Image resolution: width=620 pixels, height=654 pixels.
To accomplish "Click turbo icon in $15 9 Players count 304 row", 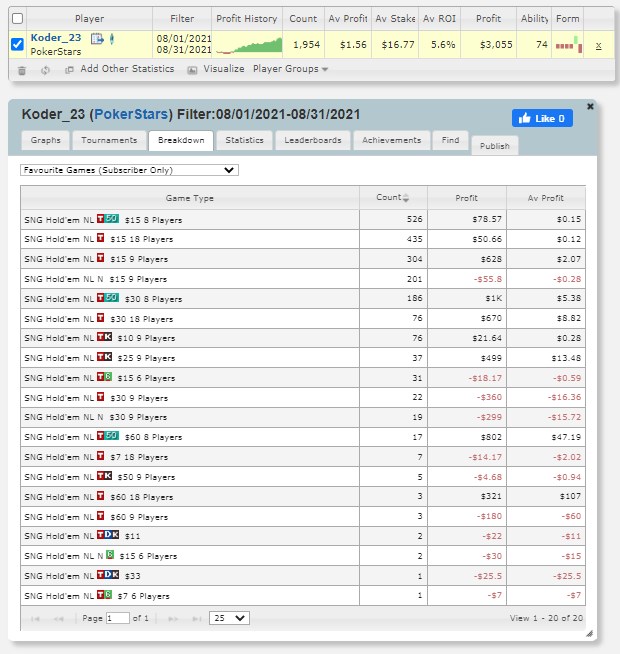I will pos(101,258).
